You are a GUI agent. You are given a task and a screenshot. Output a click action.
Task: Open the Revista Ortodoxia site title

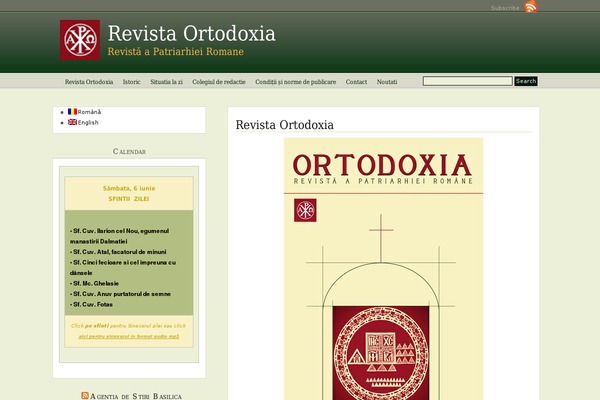click(x=191, y=33)
